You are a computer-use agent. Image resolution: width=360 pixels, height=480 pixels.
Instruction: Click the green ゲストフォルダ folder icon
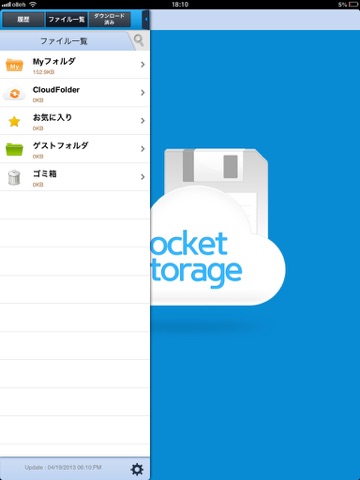pos(14,149)
